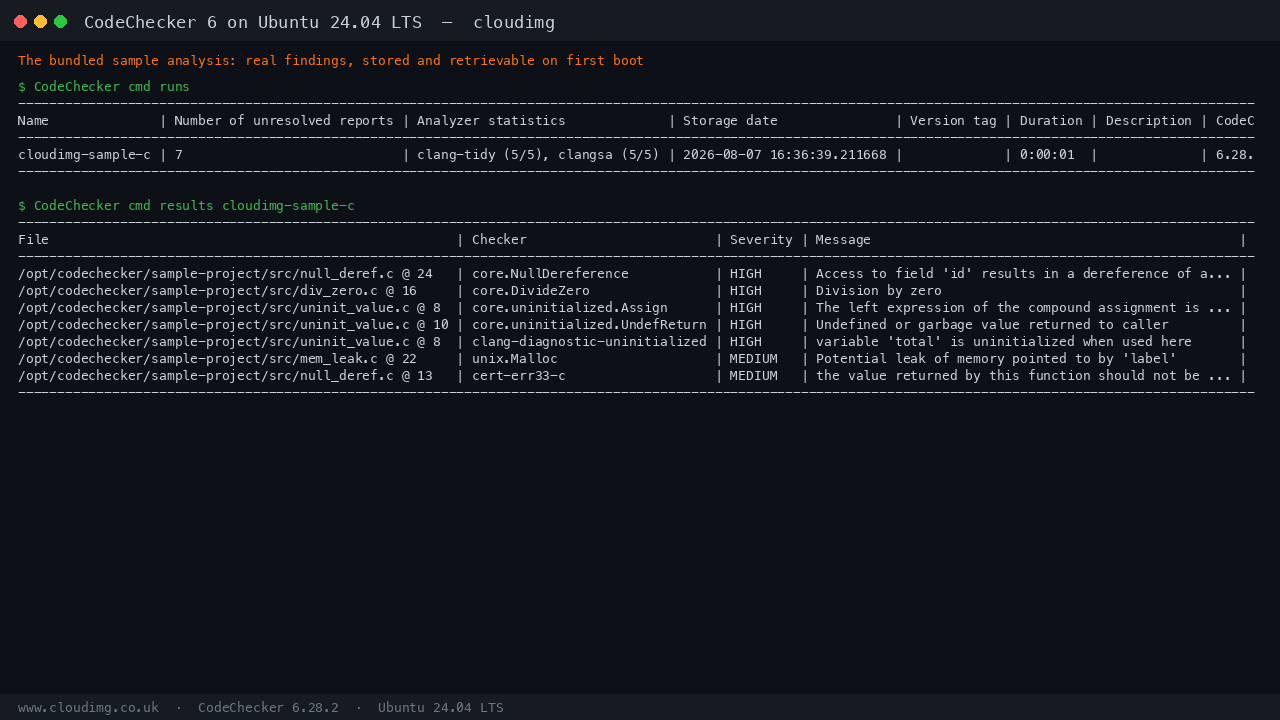The height and width of the screenshot is (720, 1280).
Task: Click 'clang-tidy (5/5), clangsa (5/5)' analyzer statistics
Action: click(x=538, y=155)
